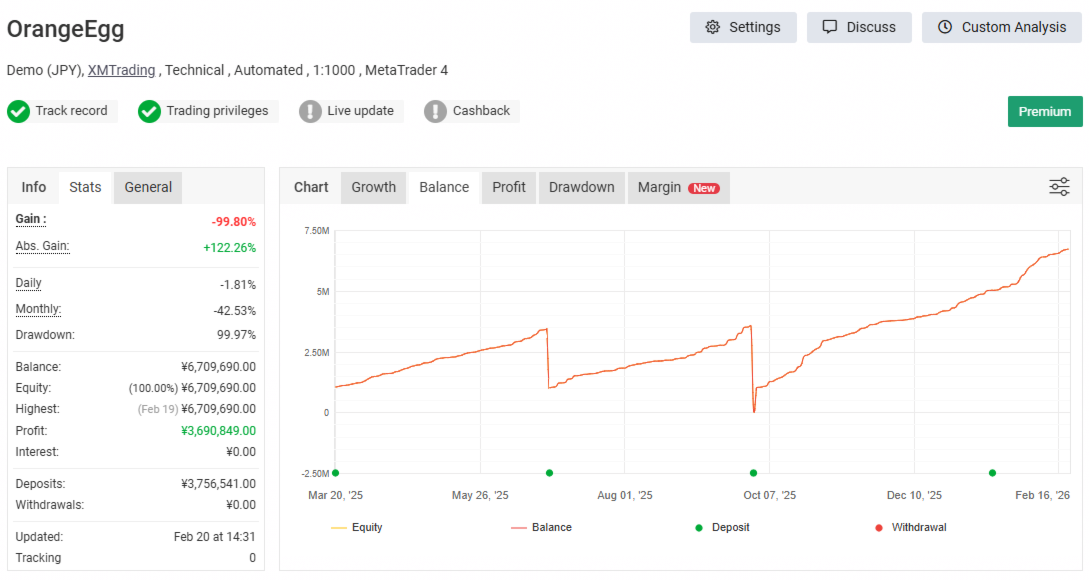
Task: Click the Settings gear icon
Action: [713, 27]
